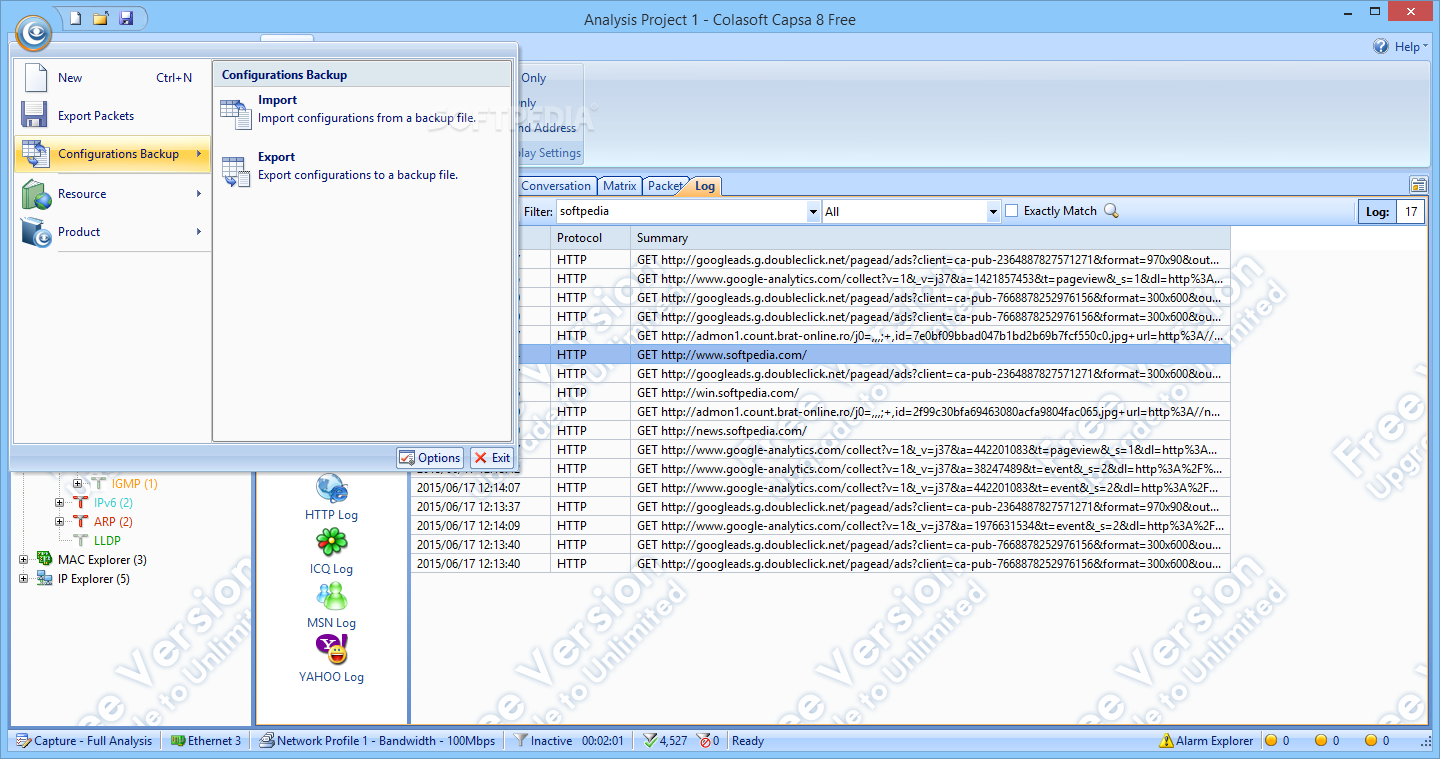Select the GET http://news.softpedia.com/ row

pyautogui.click(x=820, y=431)
